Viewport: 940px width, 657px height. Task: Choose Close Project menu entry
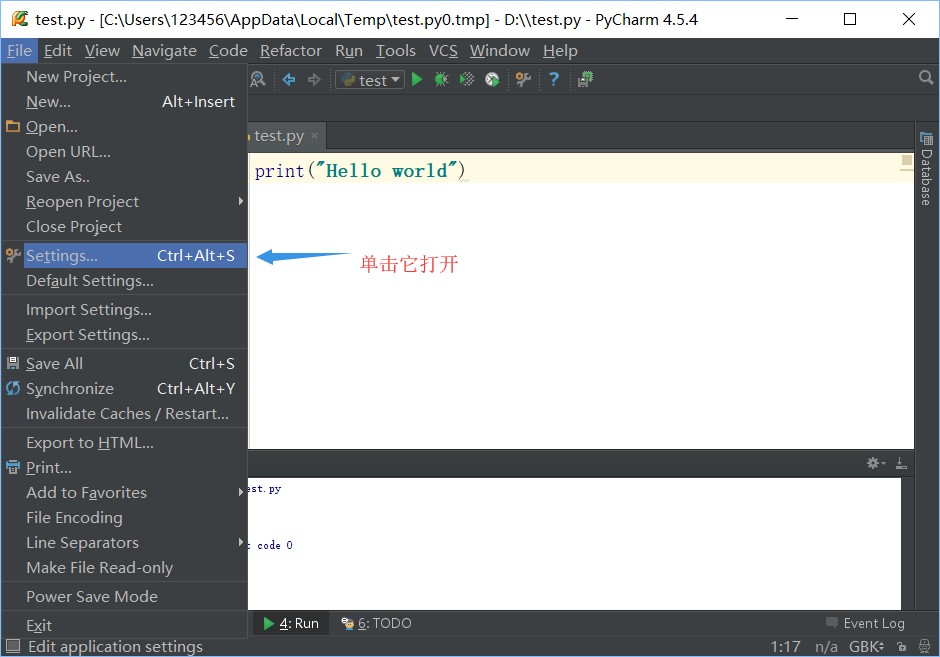pyautogui.click(x=124, y=227)
